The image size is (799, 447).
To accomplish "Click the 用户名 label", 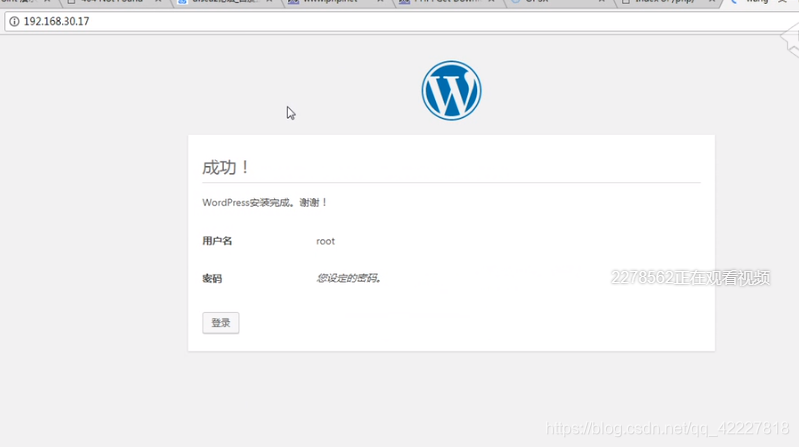I will [x=217, y=241].
